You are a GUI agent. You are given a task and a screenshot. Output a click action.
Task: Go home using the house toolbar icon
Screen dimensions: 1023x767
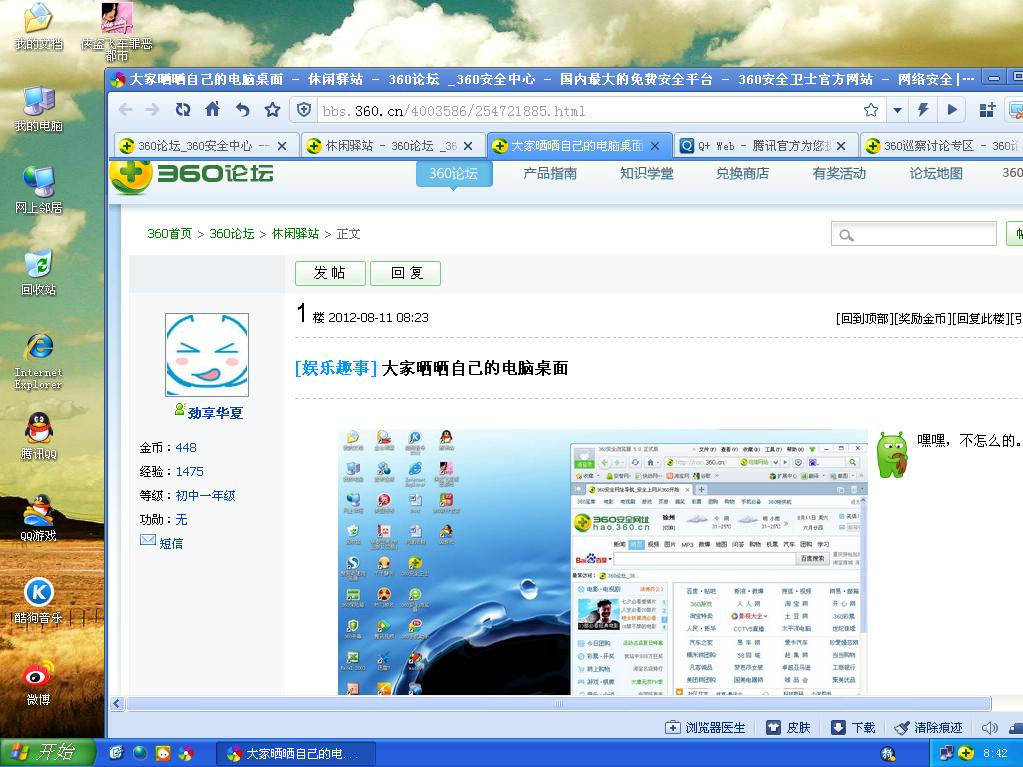212,110
